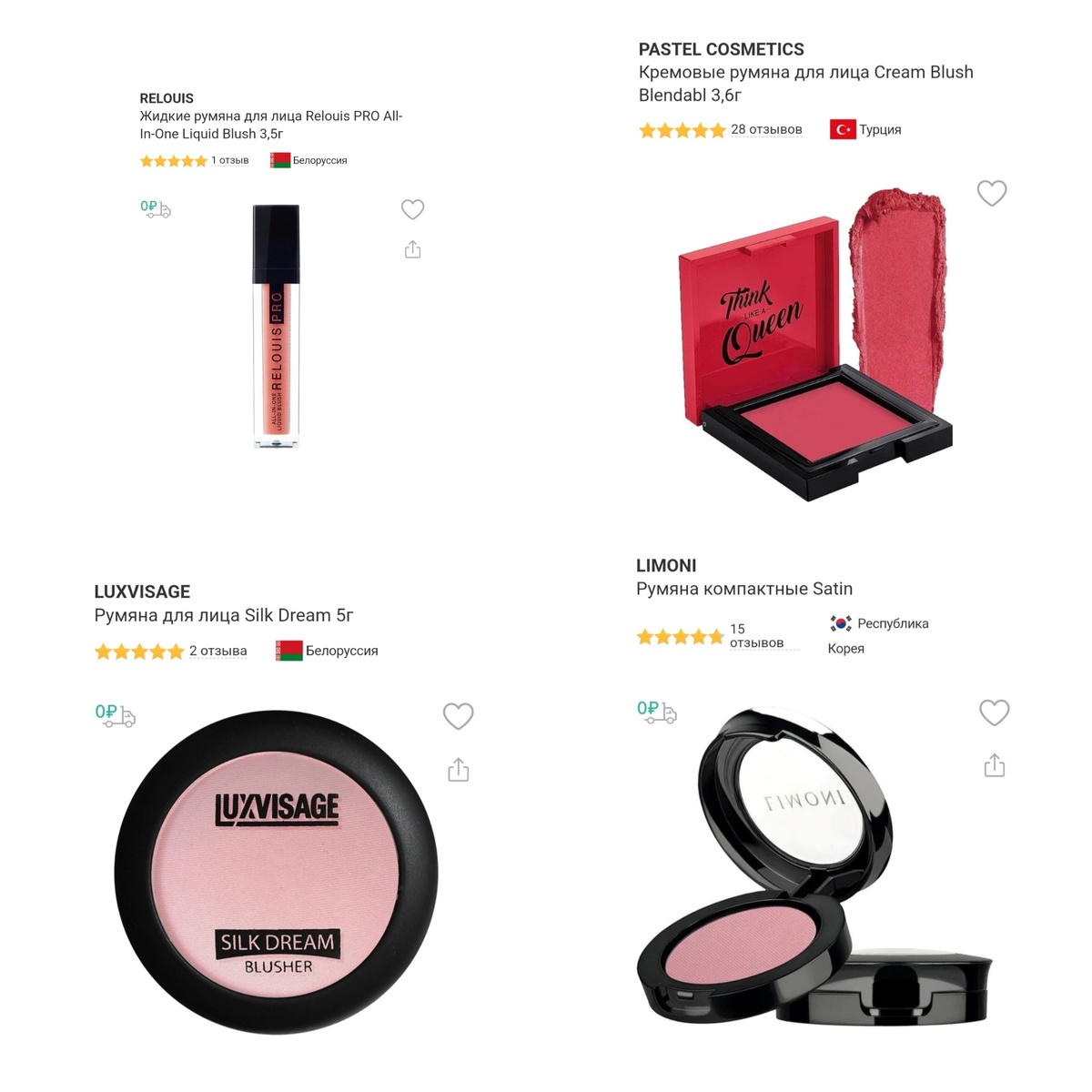Screen dimensions: 1092x1092
Task: Open the PASTEL COSMETICS brand page
Action: 722,49
